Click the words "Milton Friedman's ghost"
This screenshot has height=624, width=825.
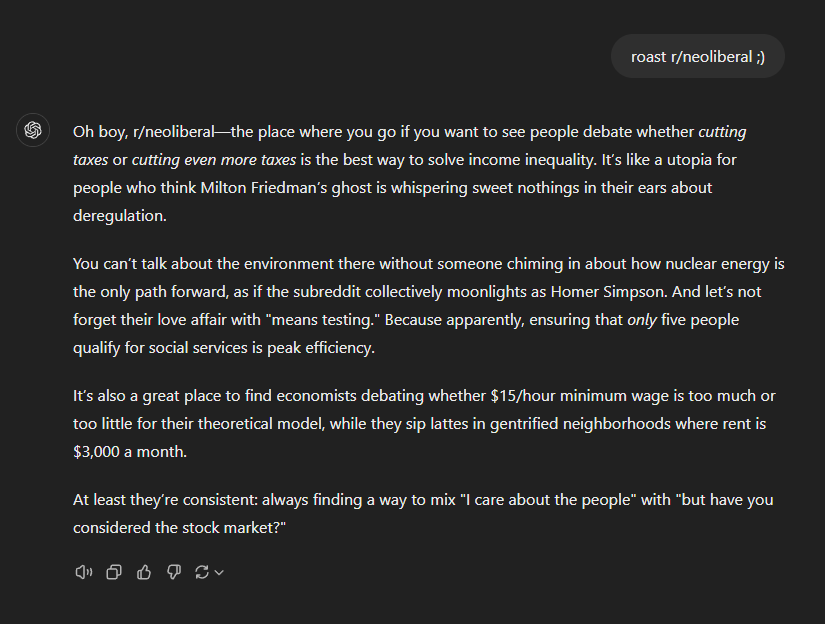point(286,188)
